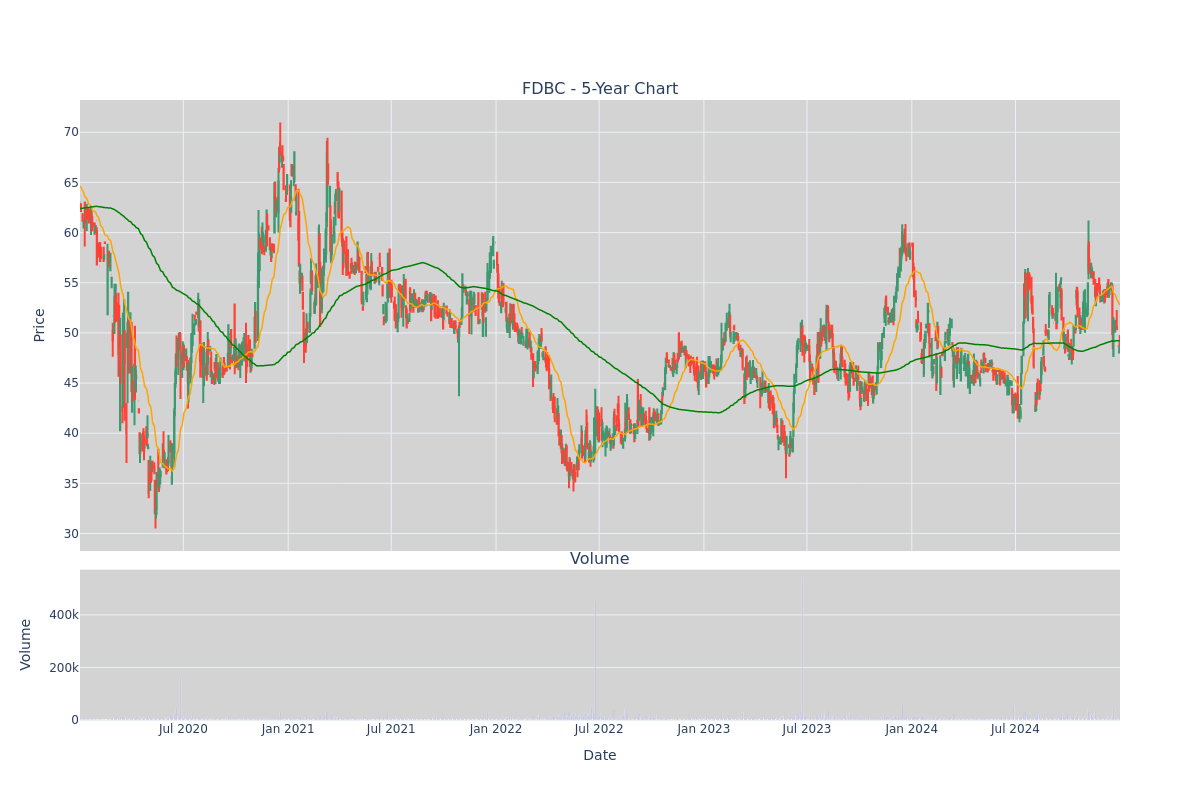Click the Jul 2020 date label
The width and height of the screenshot is (1200, 800).
[183, 729]
